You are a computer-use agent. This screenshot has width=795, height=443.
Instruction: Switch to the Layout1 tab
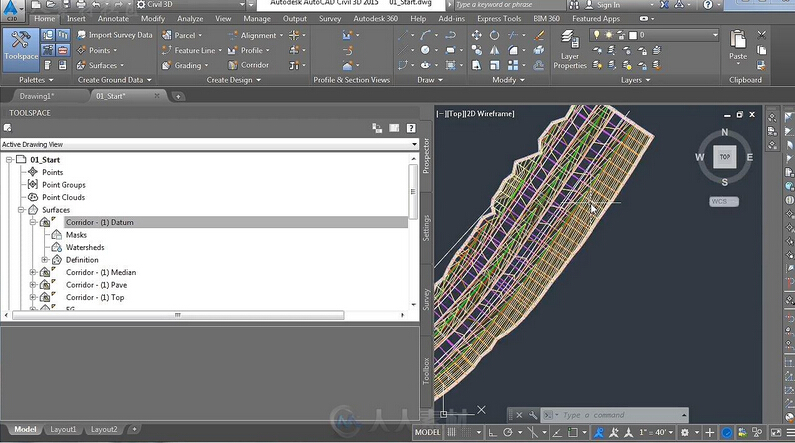coord(63,429)
